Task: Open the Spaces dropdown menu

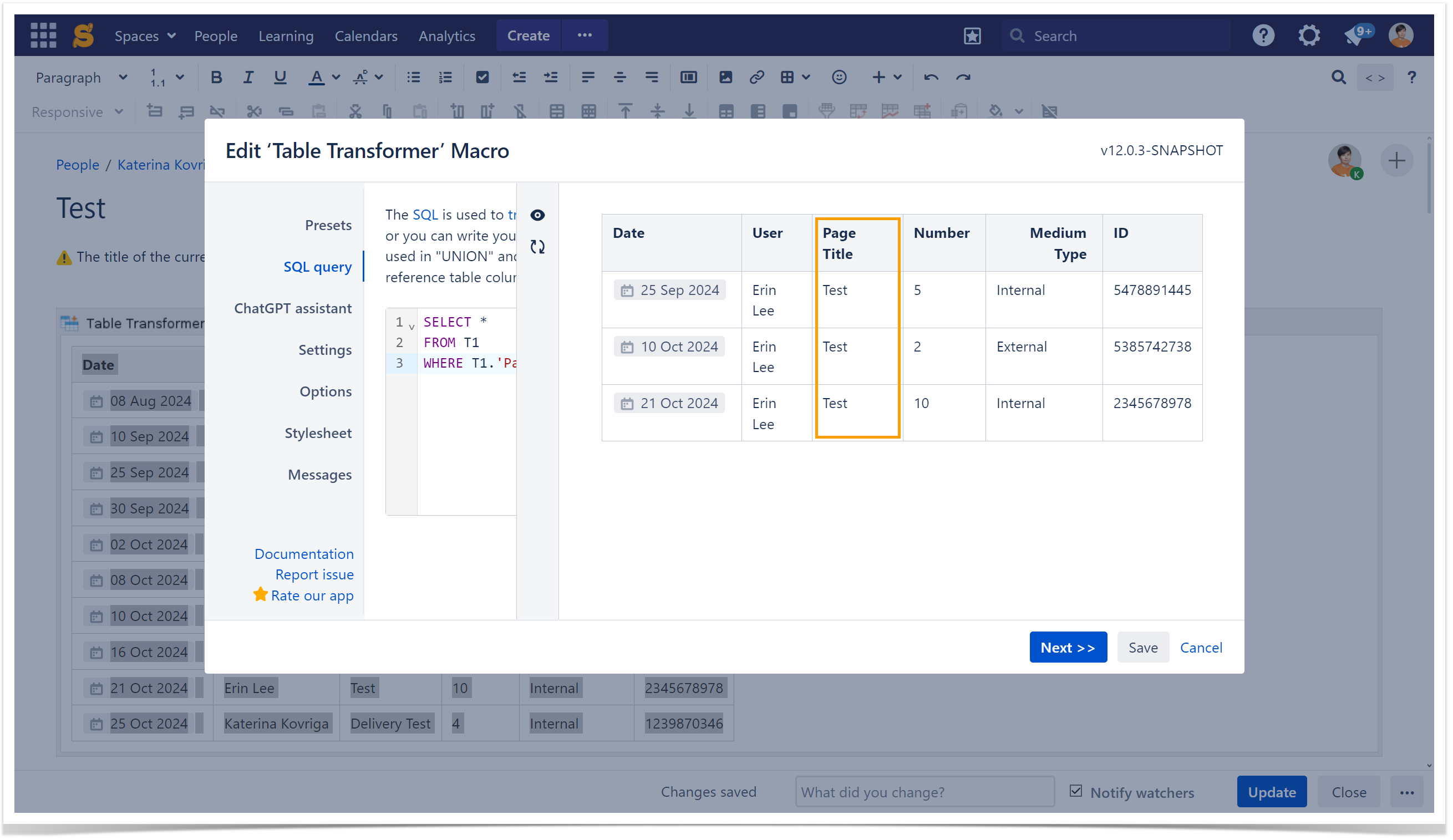Action: [145, 35]
